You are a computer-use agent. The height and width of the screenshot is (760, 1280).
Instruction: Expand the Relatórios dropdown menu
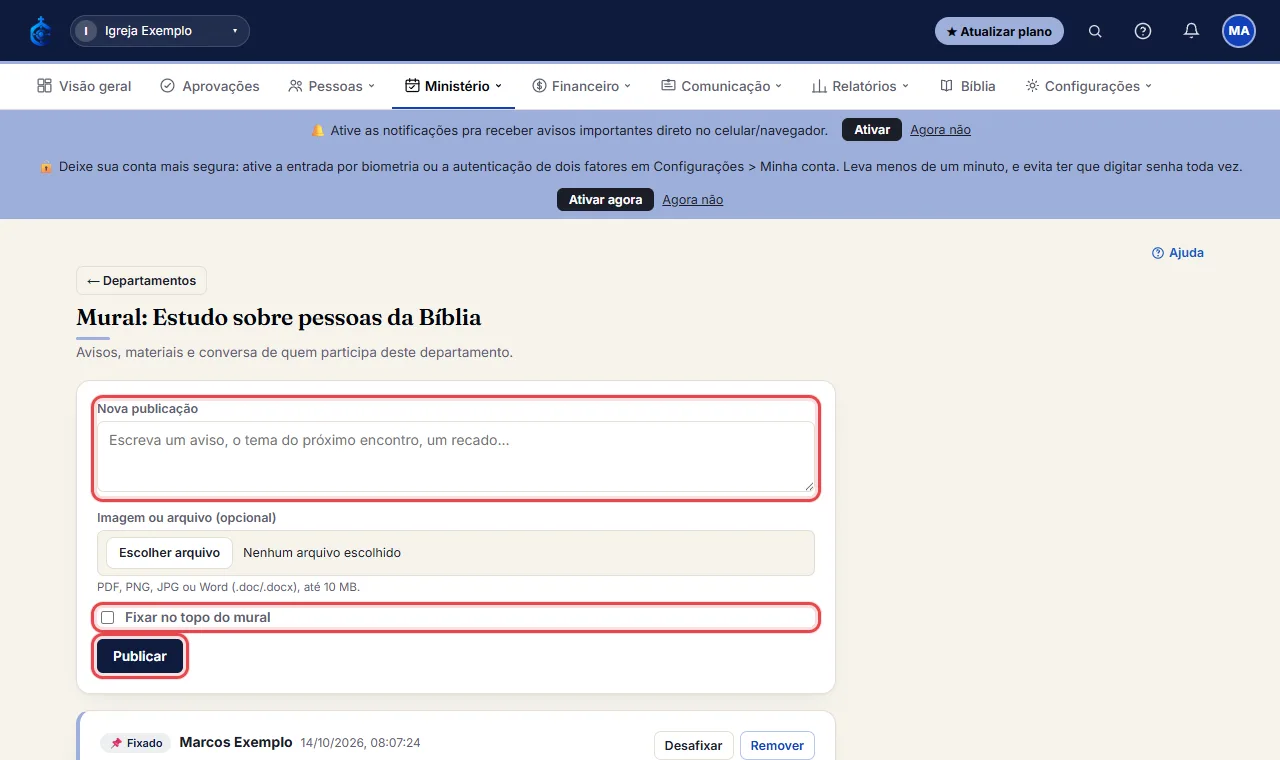coord(860,86)
